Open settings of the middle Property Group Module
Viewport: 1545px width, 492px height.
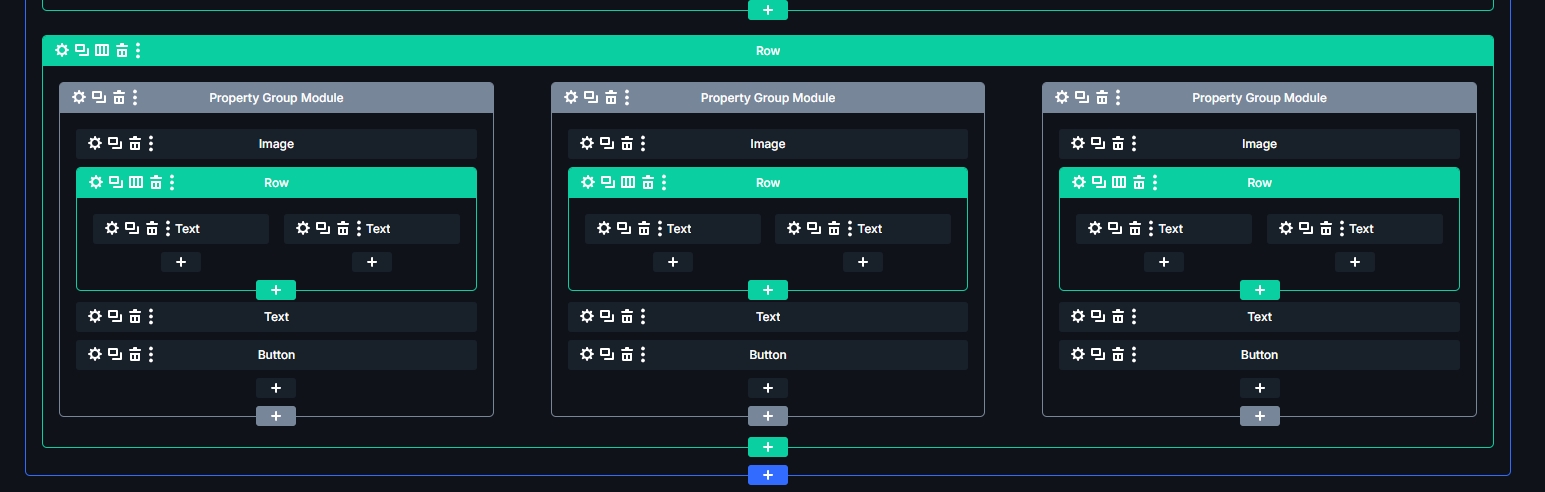pyautogui.click(x=571, y=97)
